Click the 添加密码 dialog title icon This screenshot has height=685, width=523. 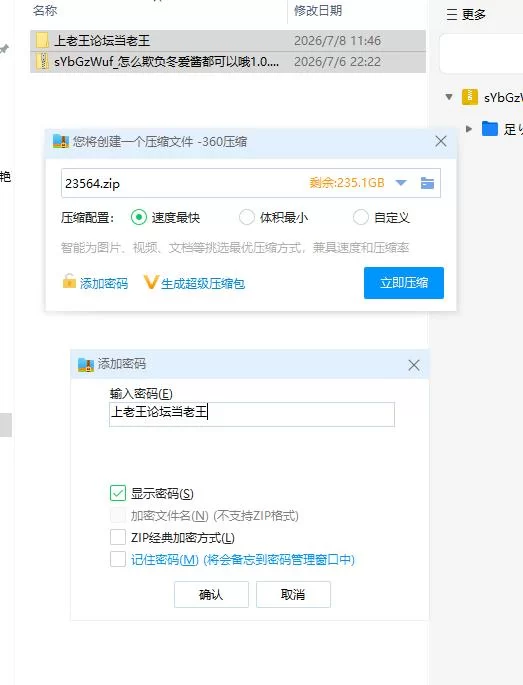click(86, 364)
